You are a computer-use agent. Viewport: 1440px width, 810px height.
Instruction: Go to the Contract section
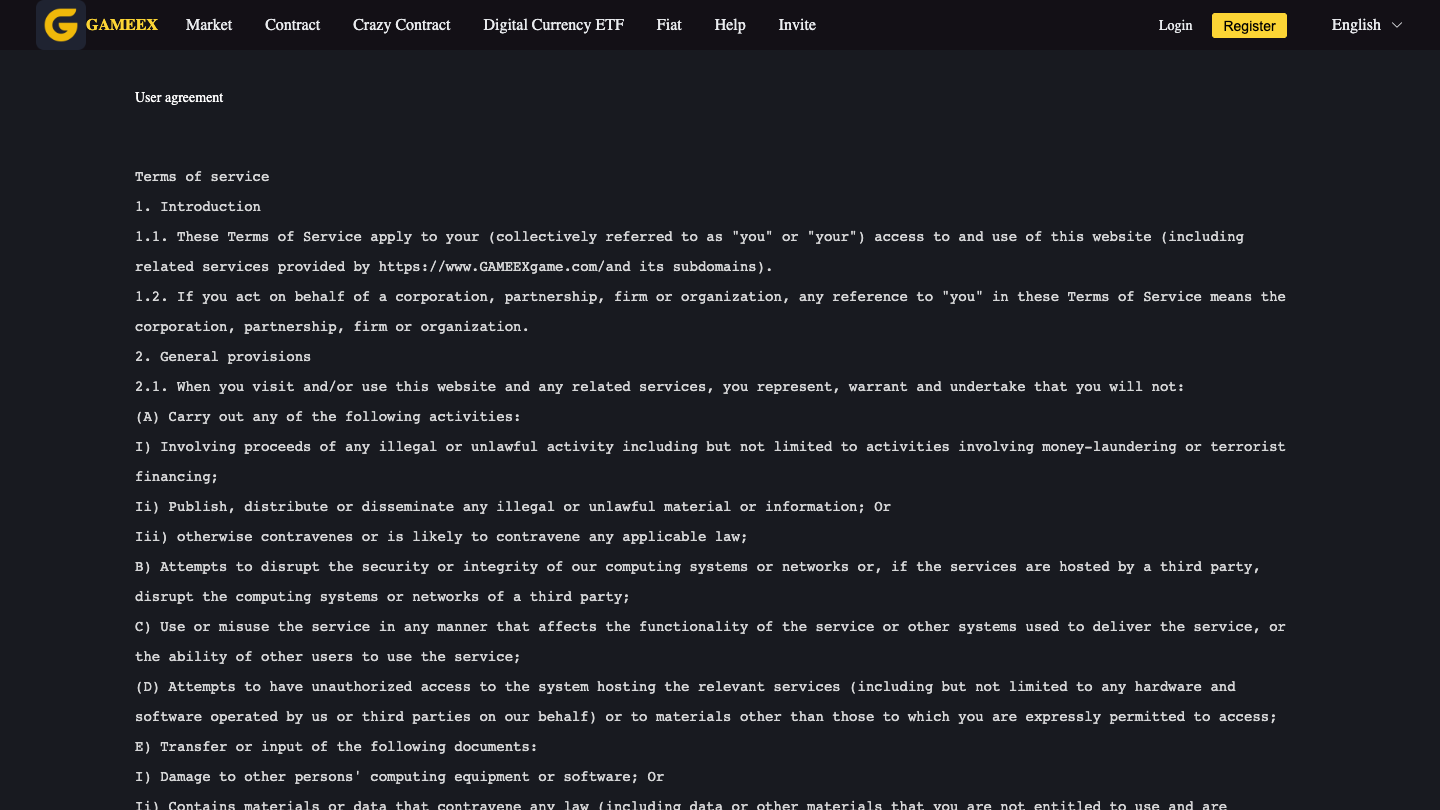click(293, 25)
